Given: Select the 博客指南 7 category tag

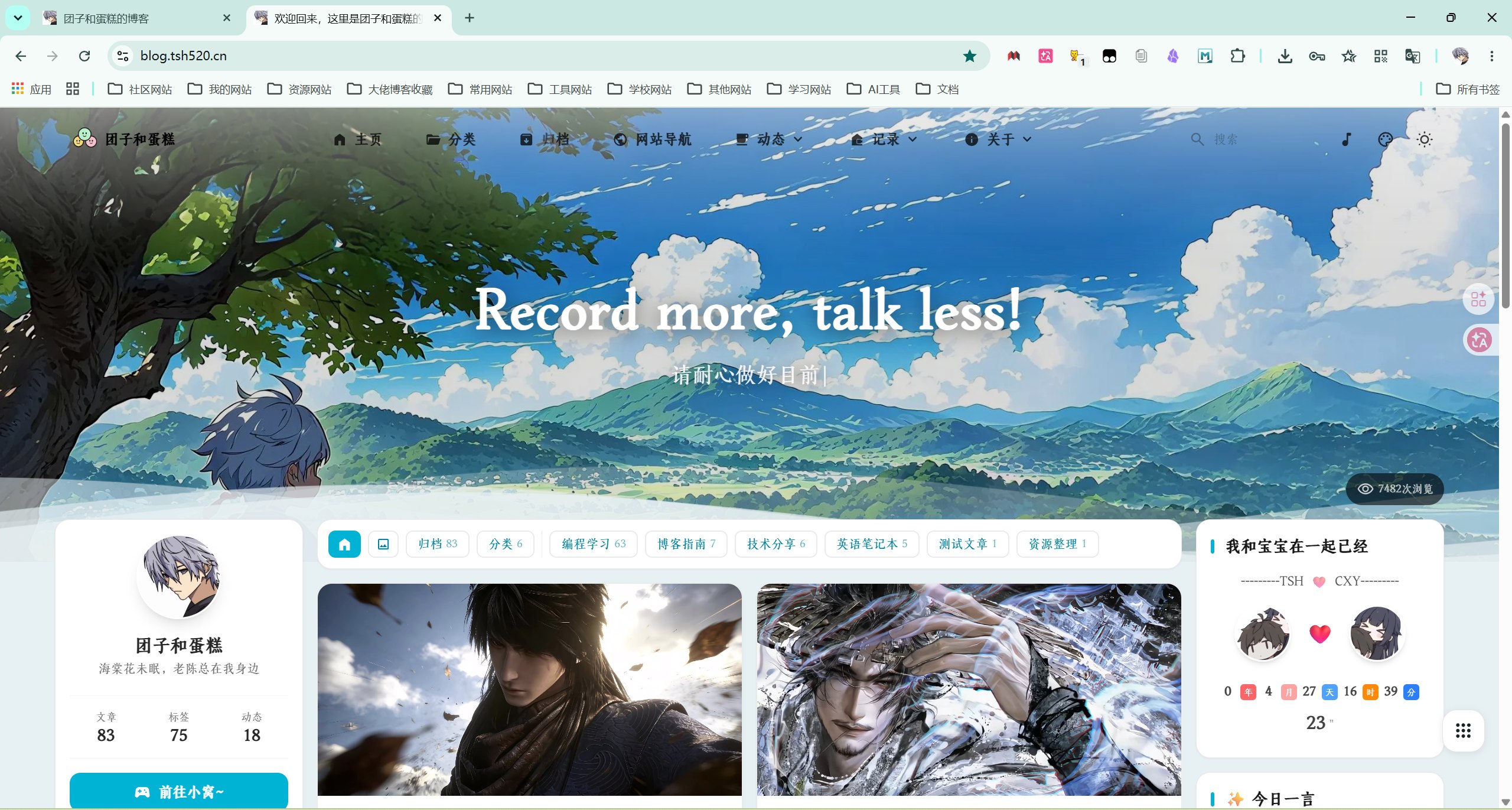Looking at the screenshot, I should click(686, 544).
